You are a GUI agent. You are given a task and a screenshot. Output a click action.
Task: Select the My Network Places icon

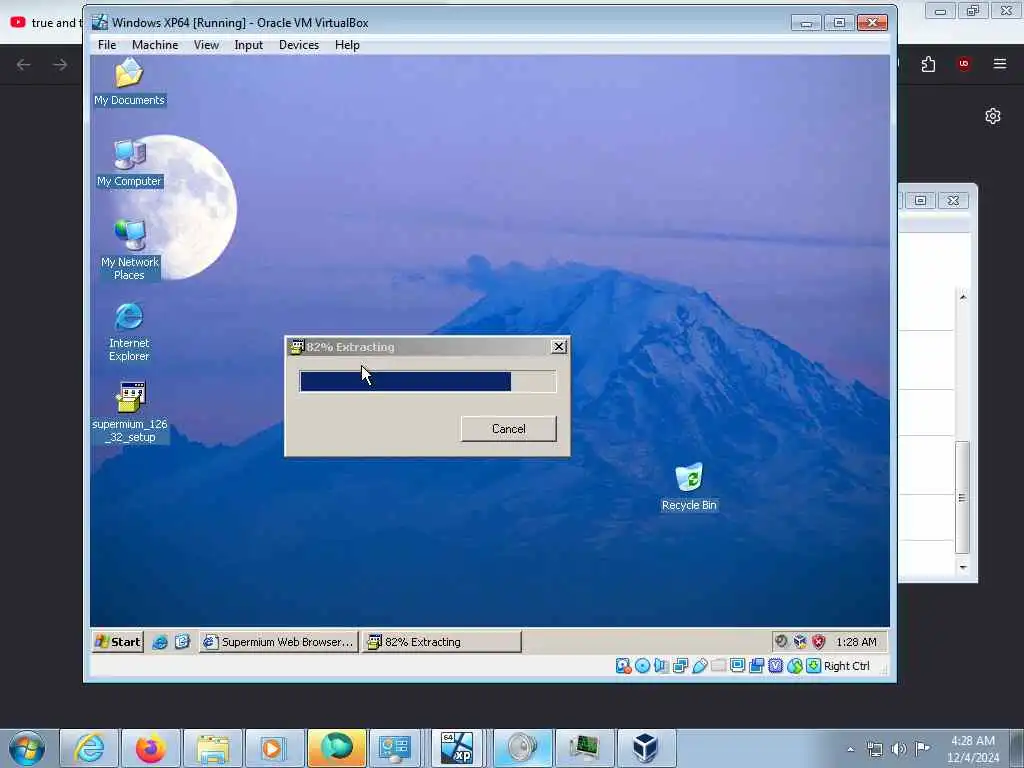(x=129, y=250)
